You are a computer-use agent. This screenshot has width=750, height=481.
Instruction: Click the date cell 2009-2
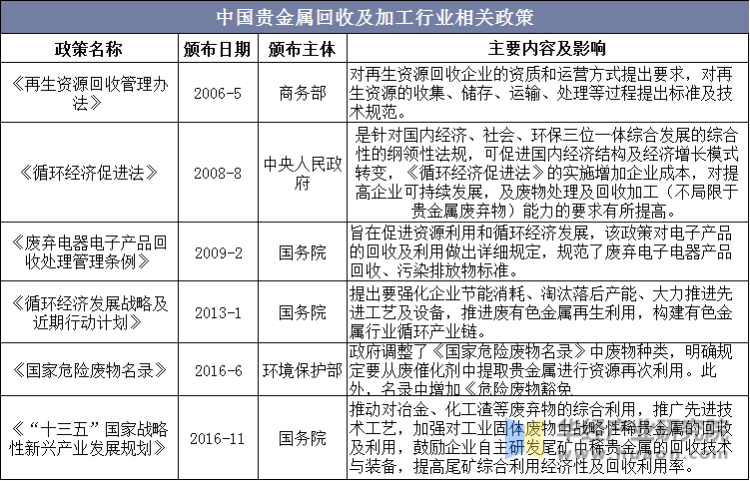pos(218,252)
